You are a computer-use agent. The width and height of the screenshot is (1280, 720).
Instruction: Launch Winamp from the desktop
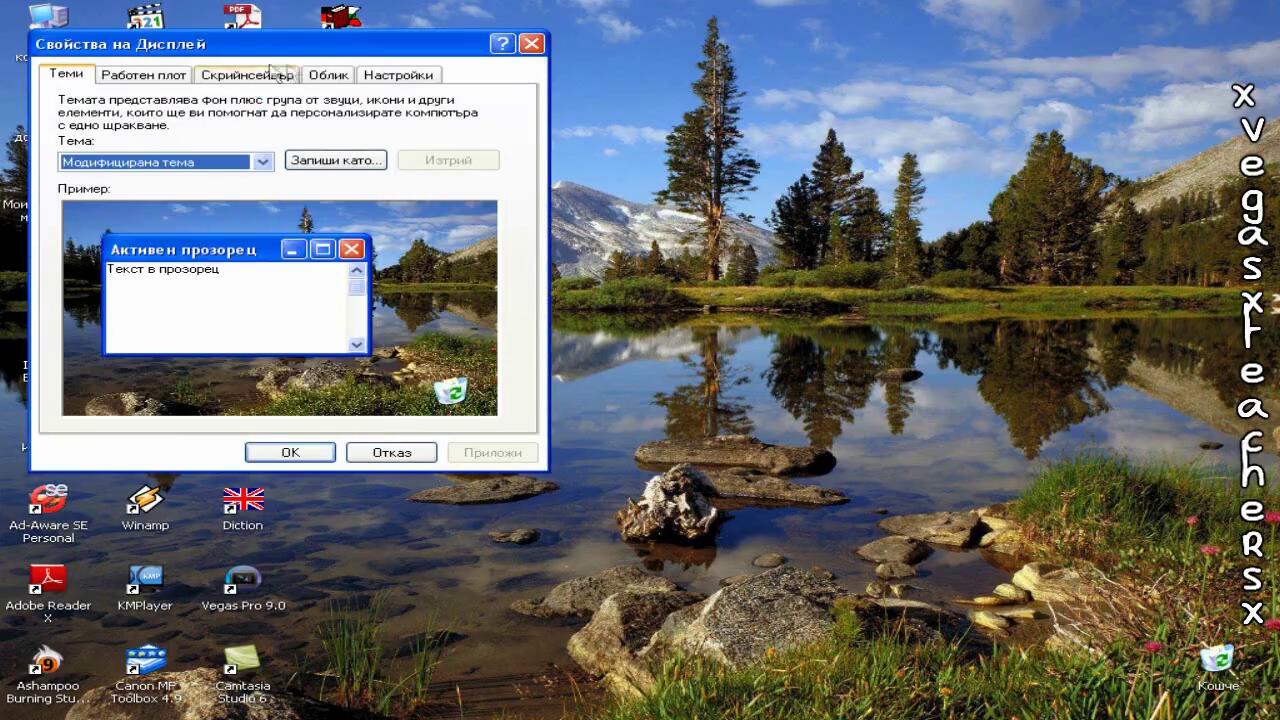pyautogui.click(x=145, y=500)
